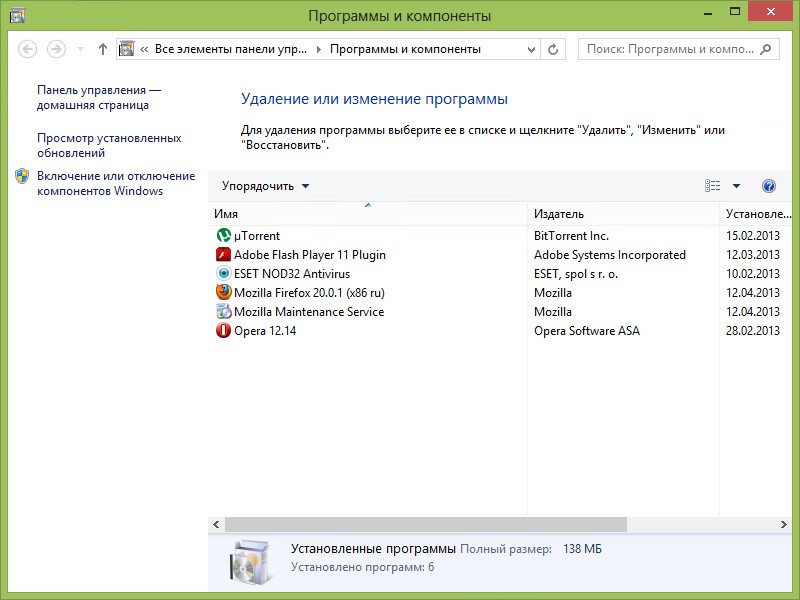800x600 pixels.
Task: Select the µTorrent row name
Action: 257,236
